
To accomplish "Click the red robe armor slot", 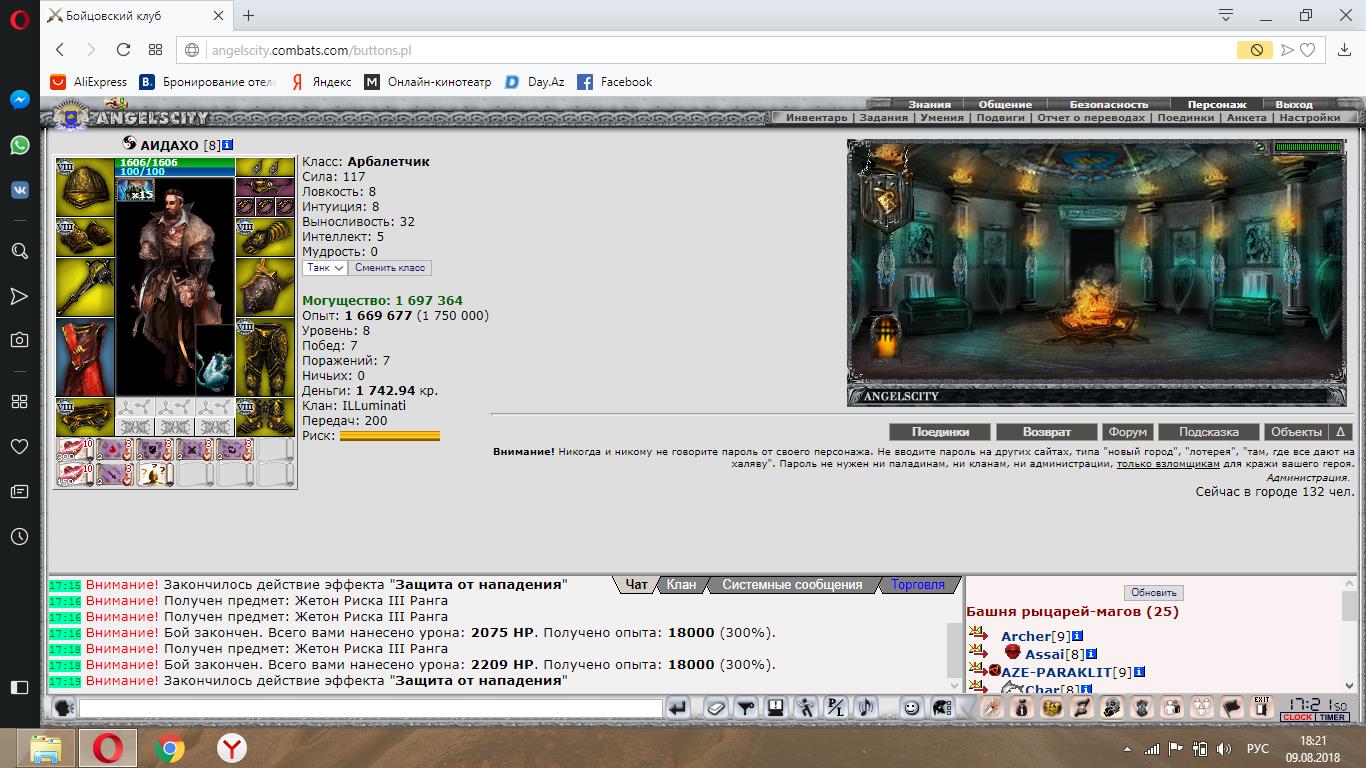I will [85, 357].
